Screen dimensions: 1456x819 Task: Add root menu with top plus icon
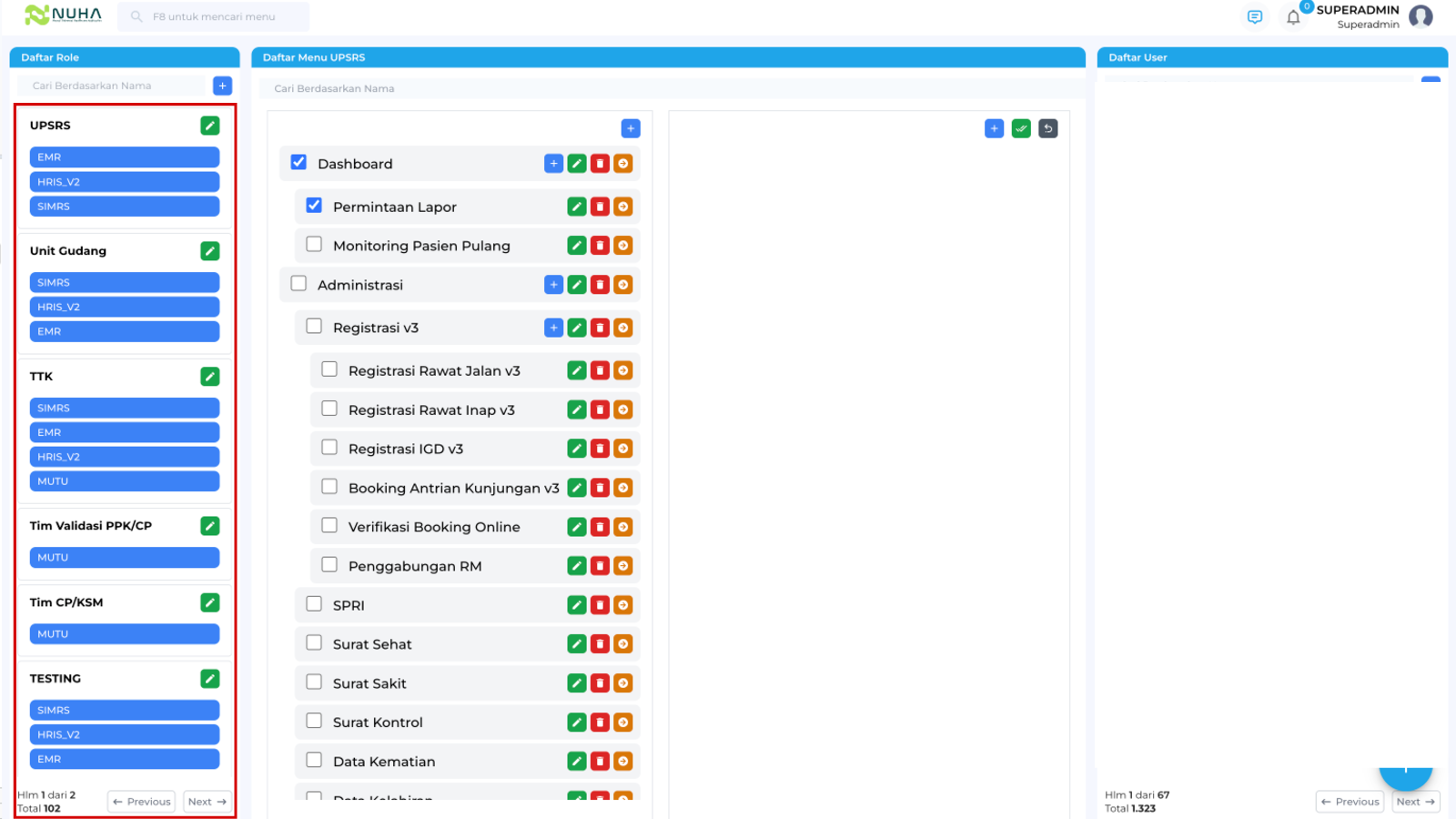631,128
